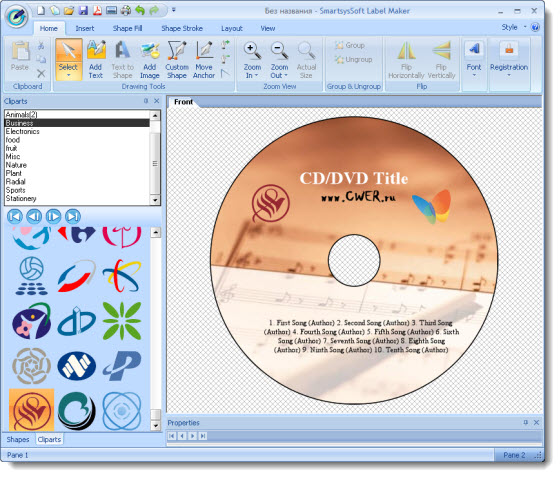Pin the Cliparts panel
This screenshot has height=477, width=560.
click(x=146, y=101)
